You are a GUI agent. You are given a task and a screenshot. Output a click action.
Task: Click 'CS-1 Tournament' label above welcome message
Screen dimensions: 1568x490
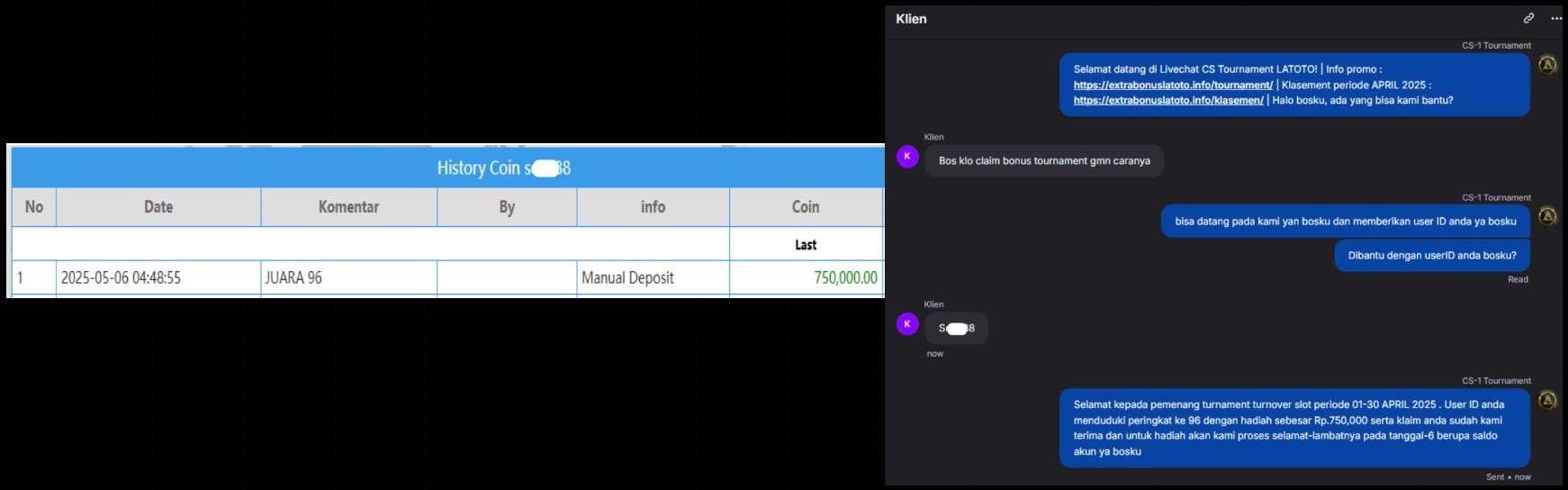(x=1496, y=45)
